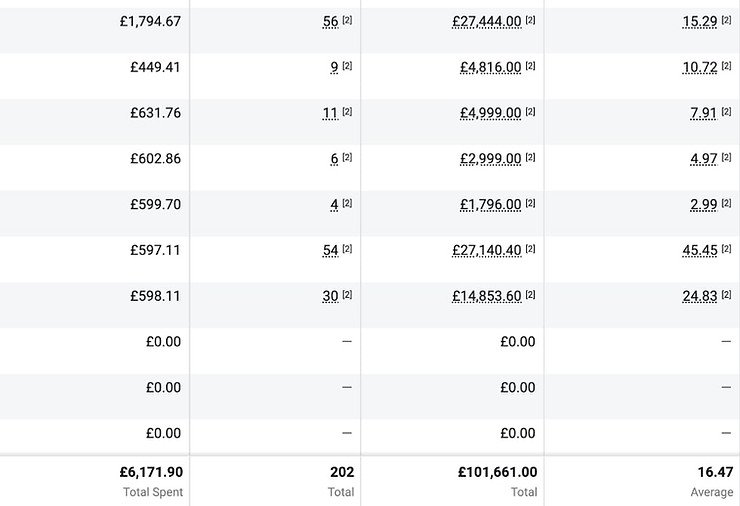Select the underlined 10.72 value
740x506 pixels.
click(699, 67)
